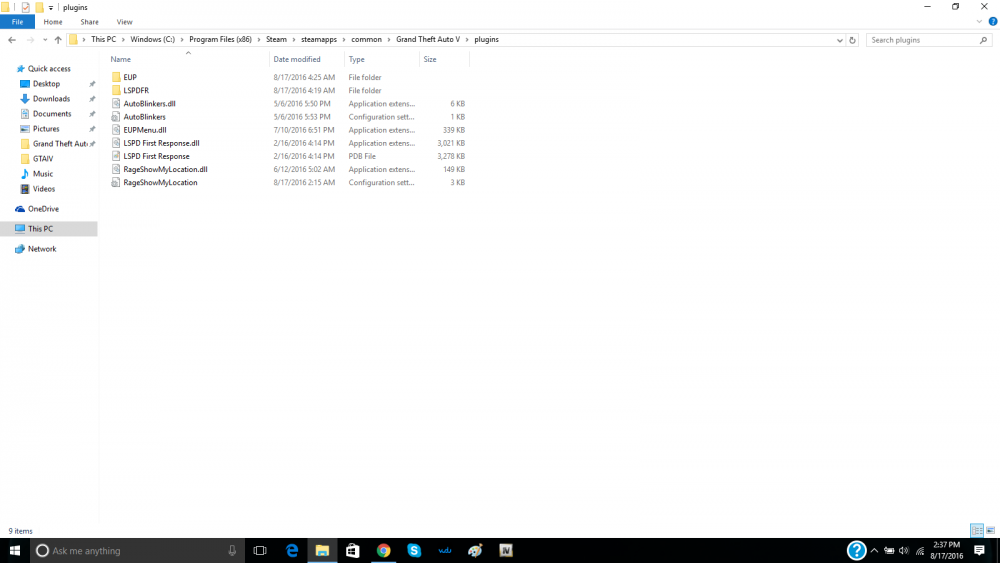Open Videos in the navigation pane

pyautogui.click(x=43, y=189)
